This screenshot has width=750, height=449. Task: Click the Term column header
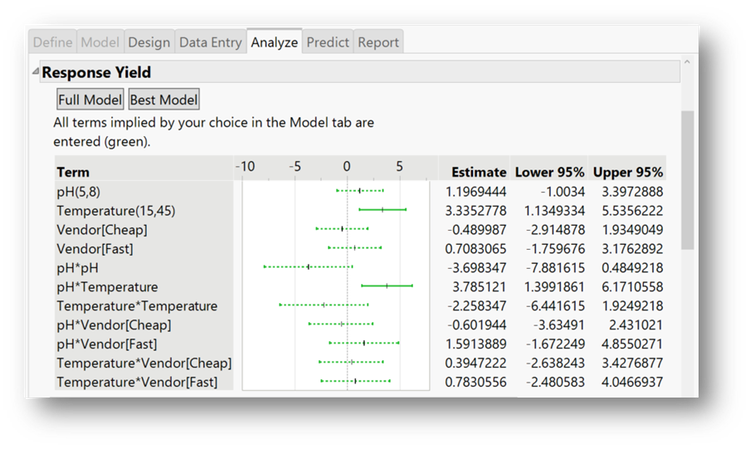pyautogui.click(x=73, y=172)
